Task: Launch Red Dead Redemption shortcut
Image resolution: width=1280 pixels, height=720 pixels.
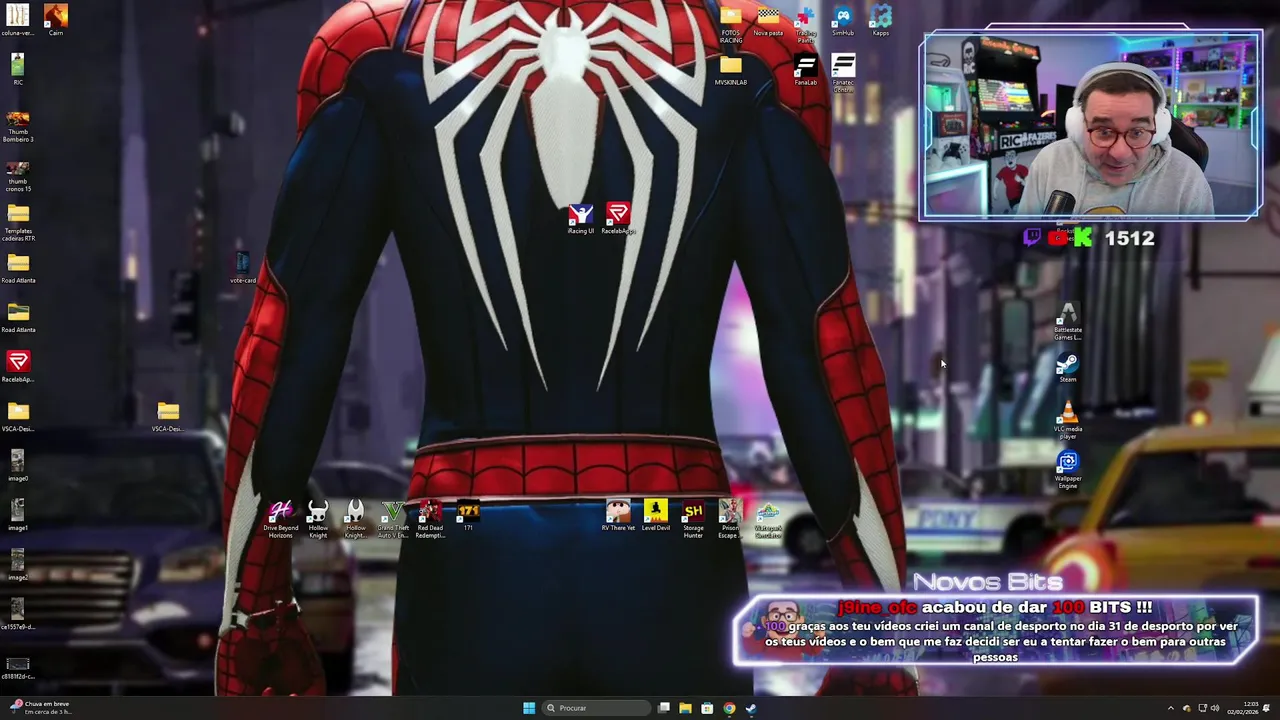Action: 430,519
